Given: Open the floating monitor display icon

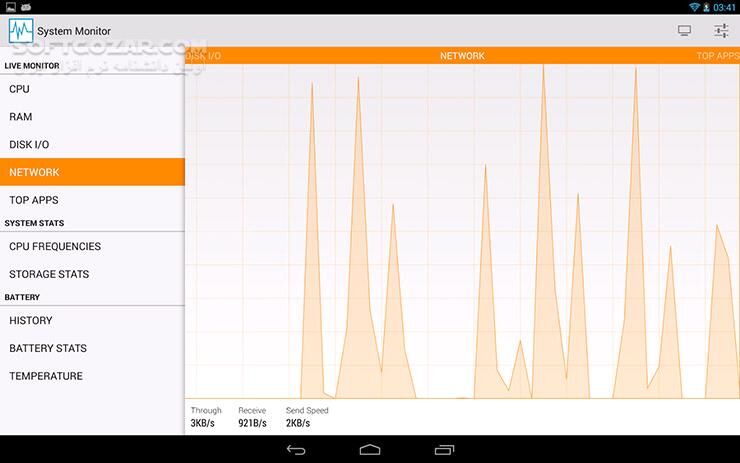Looking at the screenshot, I should pos(684,31).
